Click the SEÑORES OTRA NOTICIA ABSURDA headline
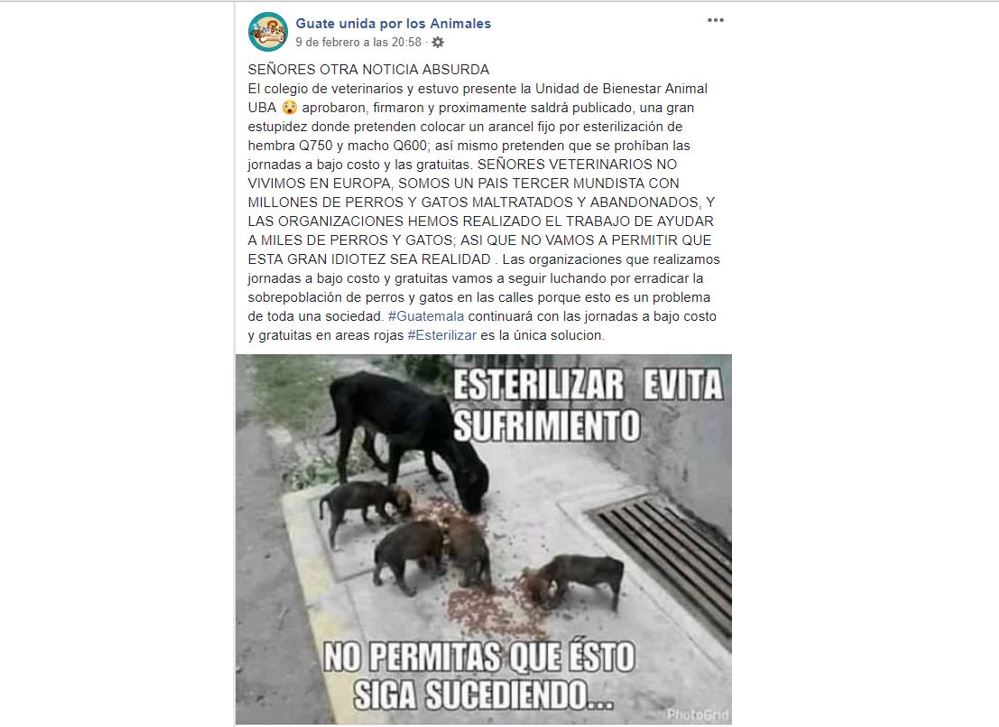Image resolution: width=999 pixels, height=727 pixels. click(x=368, y=69)
